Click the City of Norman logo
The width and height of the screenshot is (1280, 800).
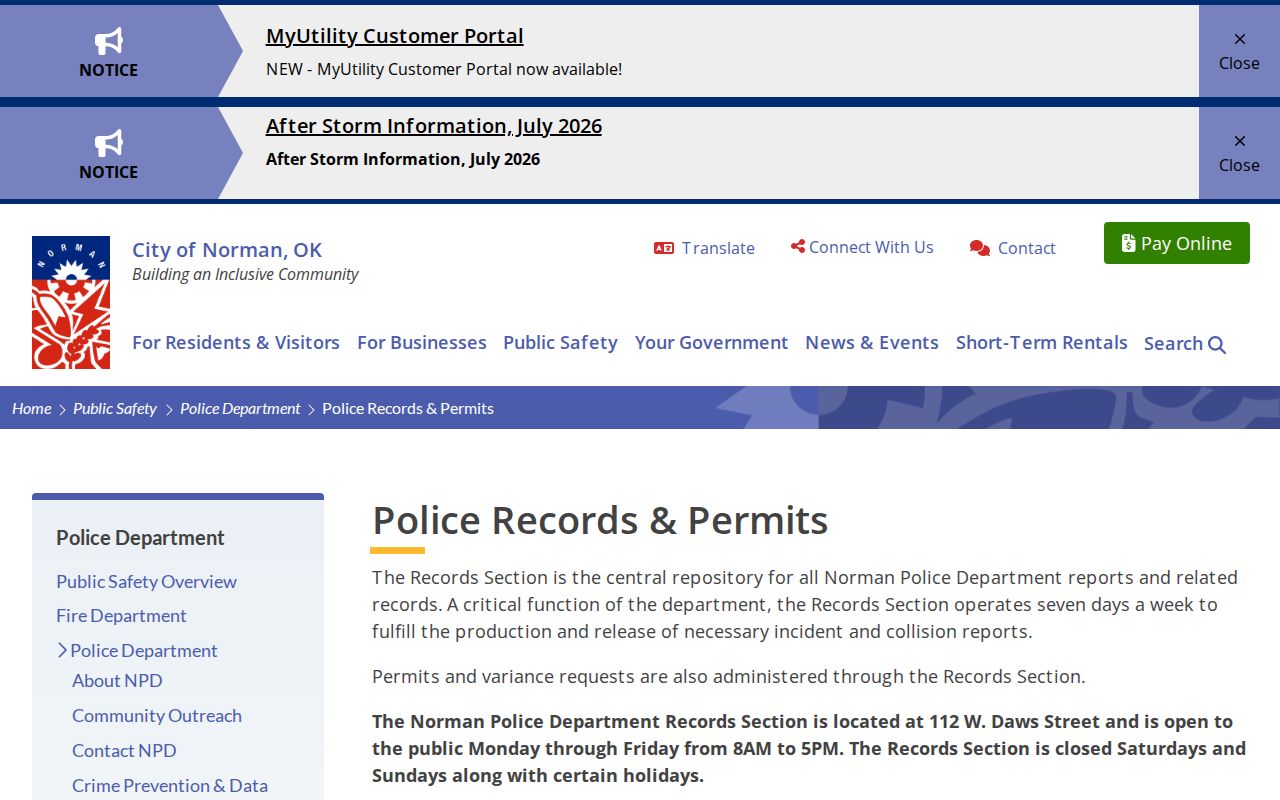click(x=71, y=302)
